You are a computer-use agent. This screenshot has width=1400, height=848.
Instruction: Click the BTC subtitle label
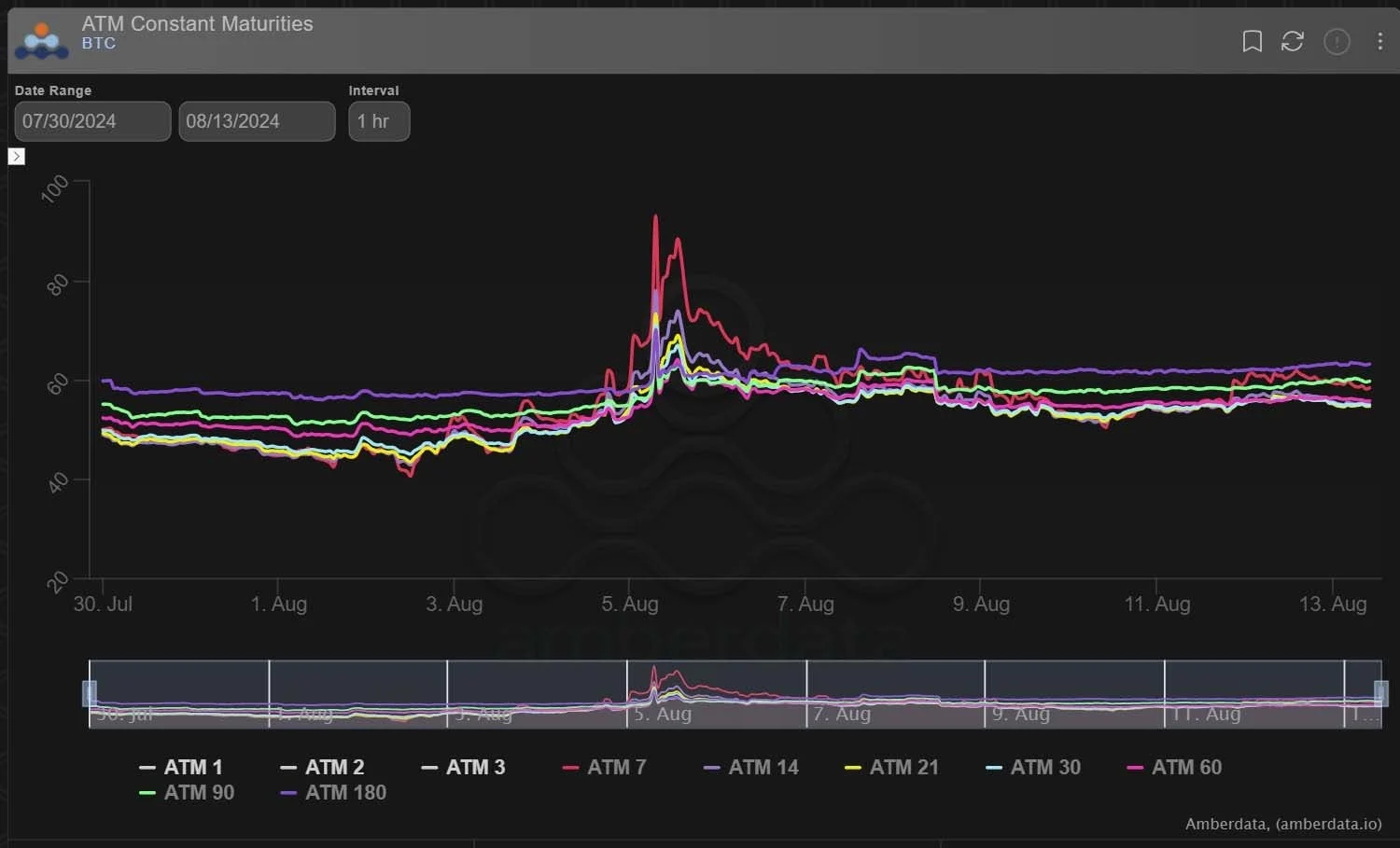tap(99, 43)
